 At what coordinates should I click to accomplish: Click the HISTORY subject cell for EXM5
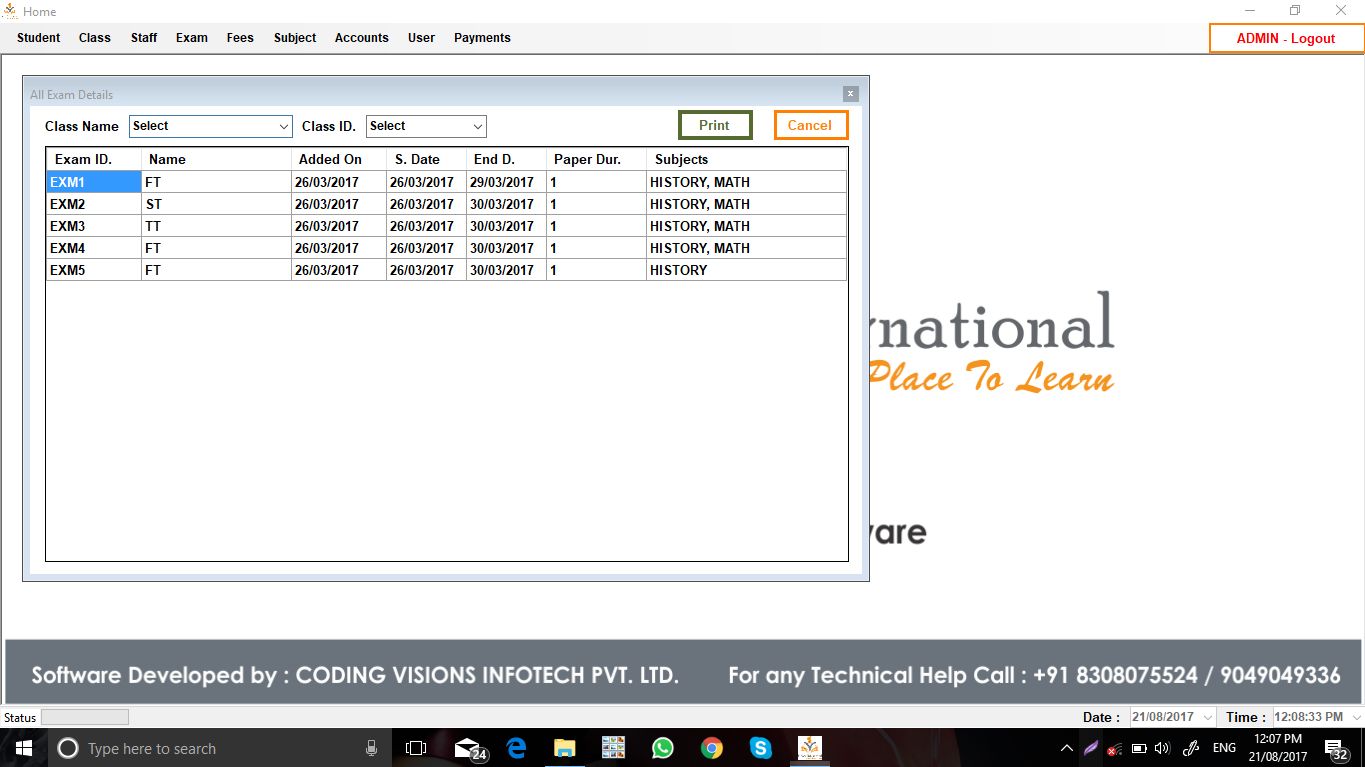(746, 270)
